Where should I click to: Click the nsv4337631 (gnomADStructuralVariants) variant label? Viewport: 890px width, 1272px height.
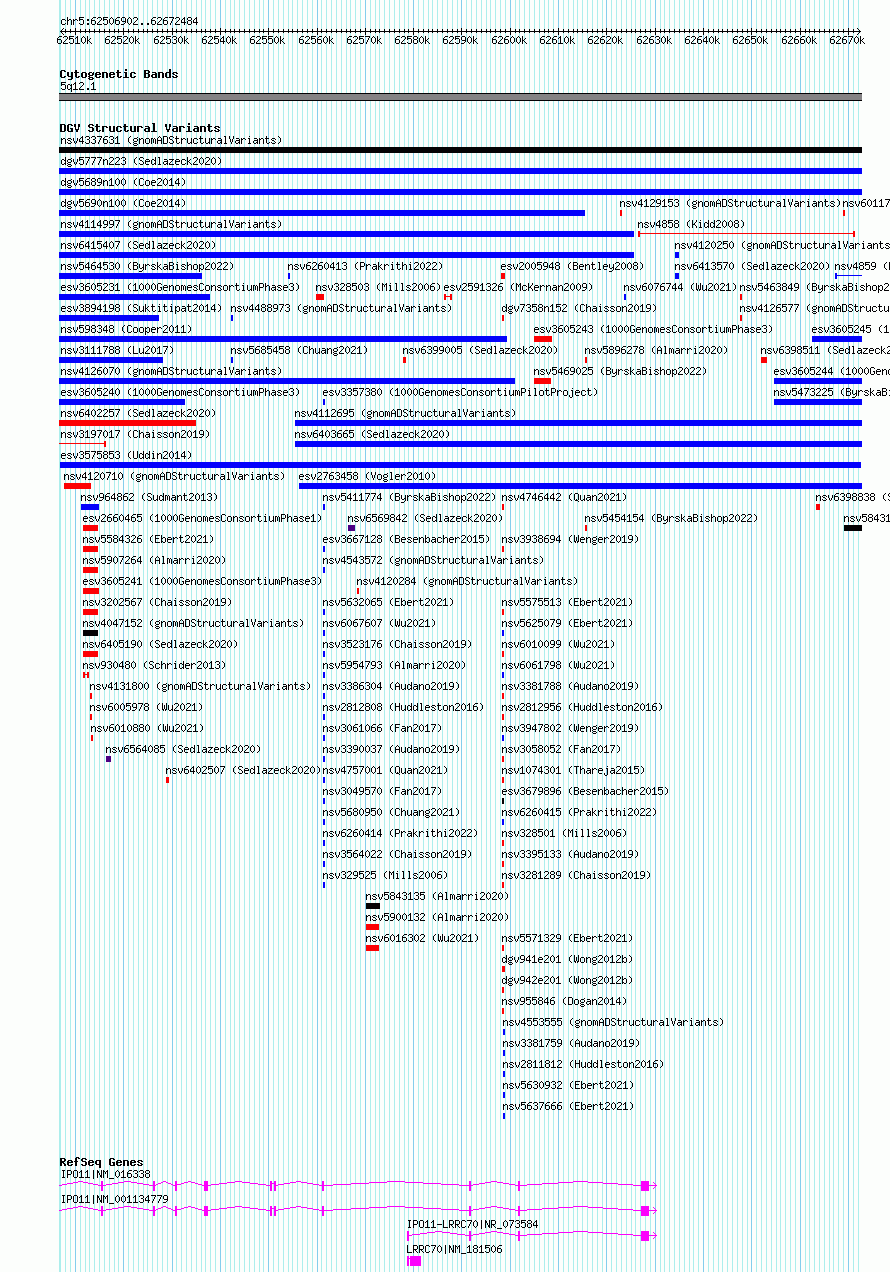pyautogui.click(x=171, y=140)
